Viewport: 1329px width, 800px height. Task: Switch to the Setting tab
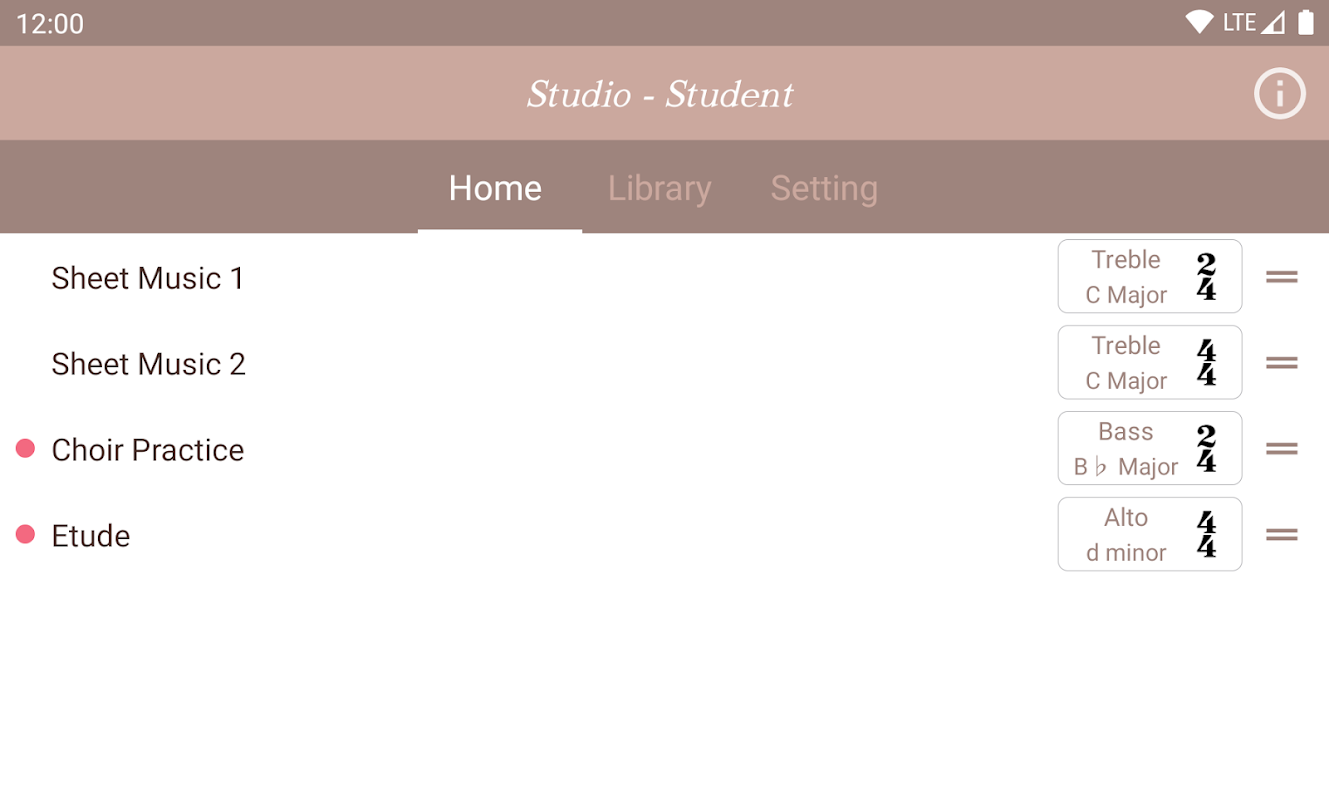(824, 188)
